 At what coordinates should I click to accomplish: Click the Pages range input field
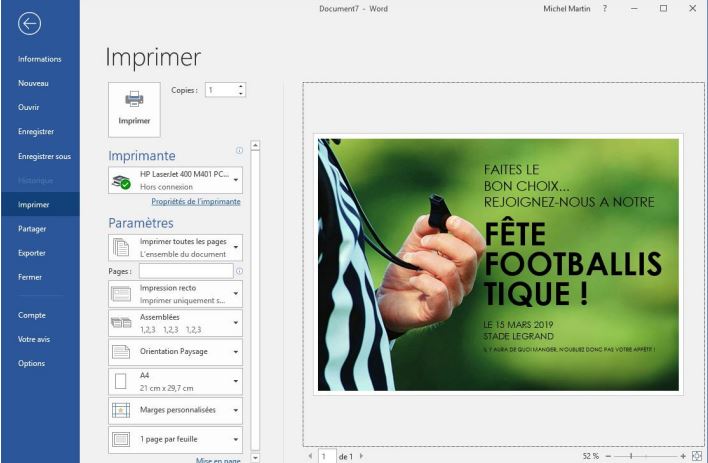click(x=186, y=271)
